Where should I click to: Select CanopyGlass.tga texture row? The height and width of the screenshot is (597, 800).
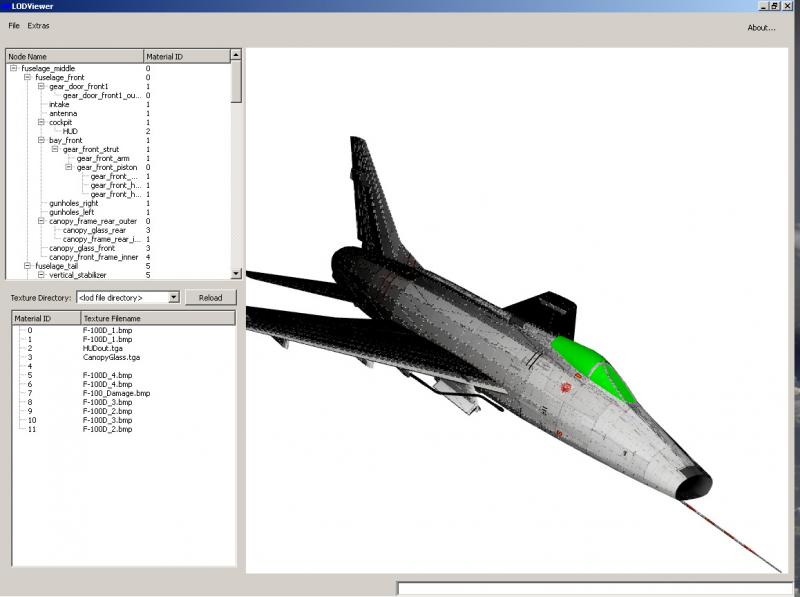111,357
